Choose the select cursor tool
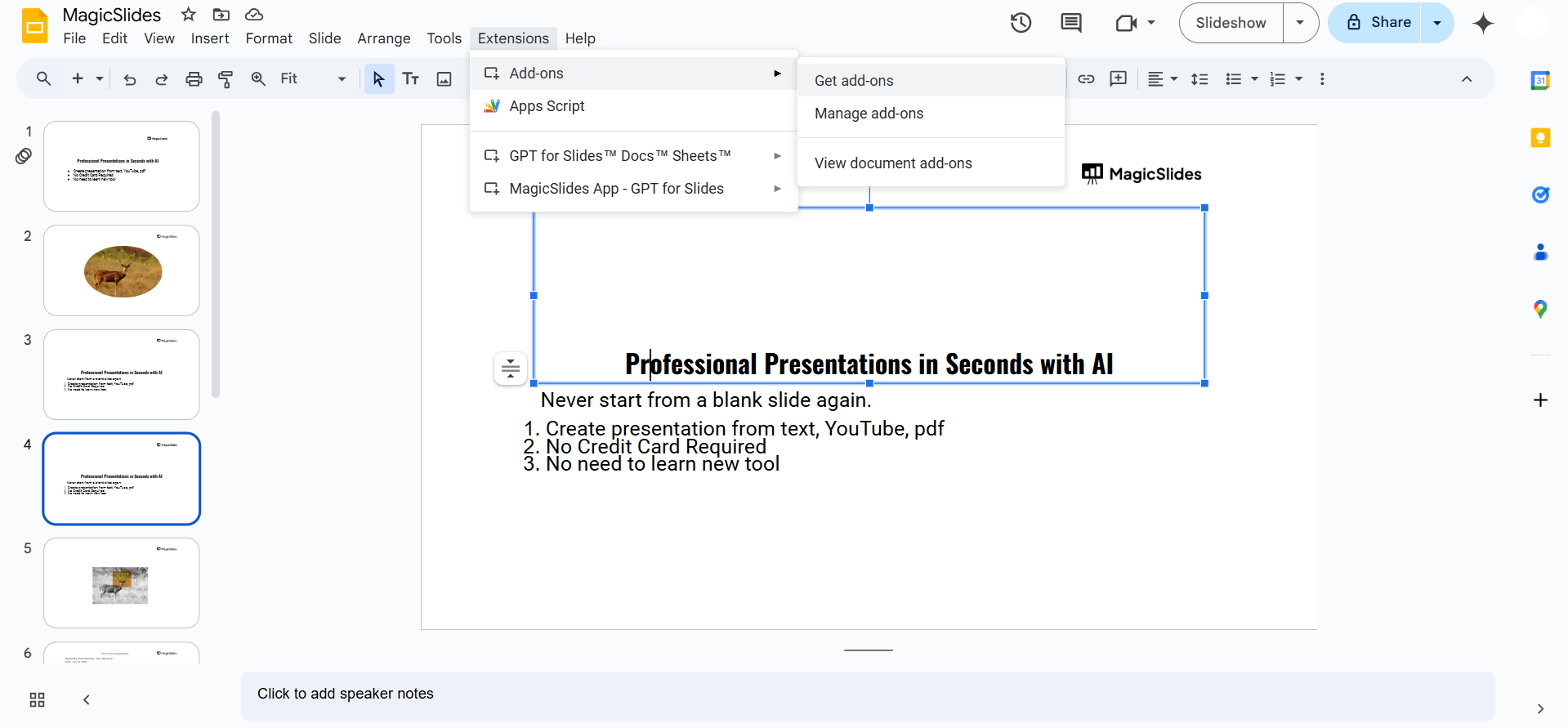This screenshot has height=728, width=1568. click(x=378, y=78)
